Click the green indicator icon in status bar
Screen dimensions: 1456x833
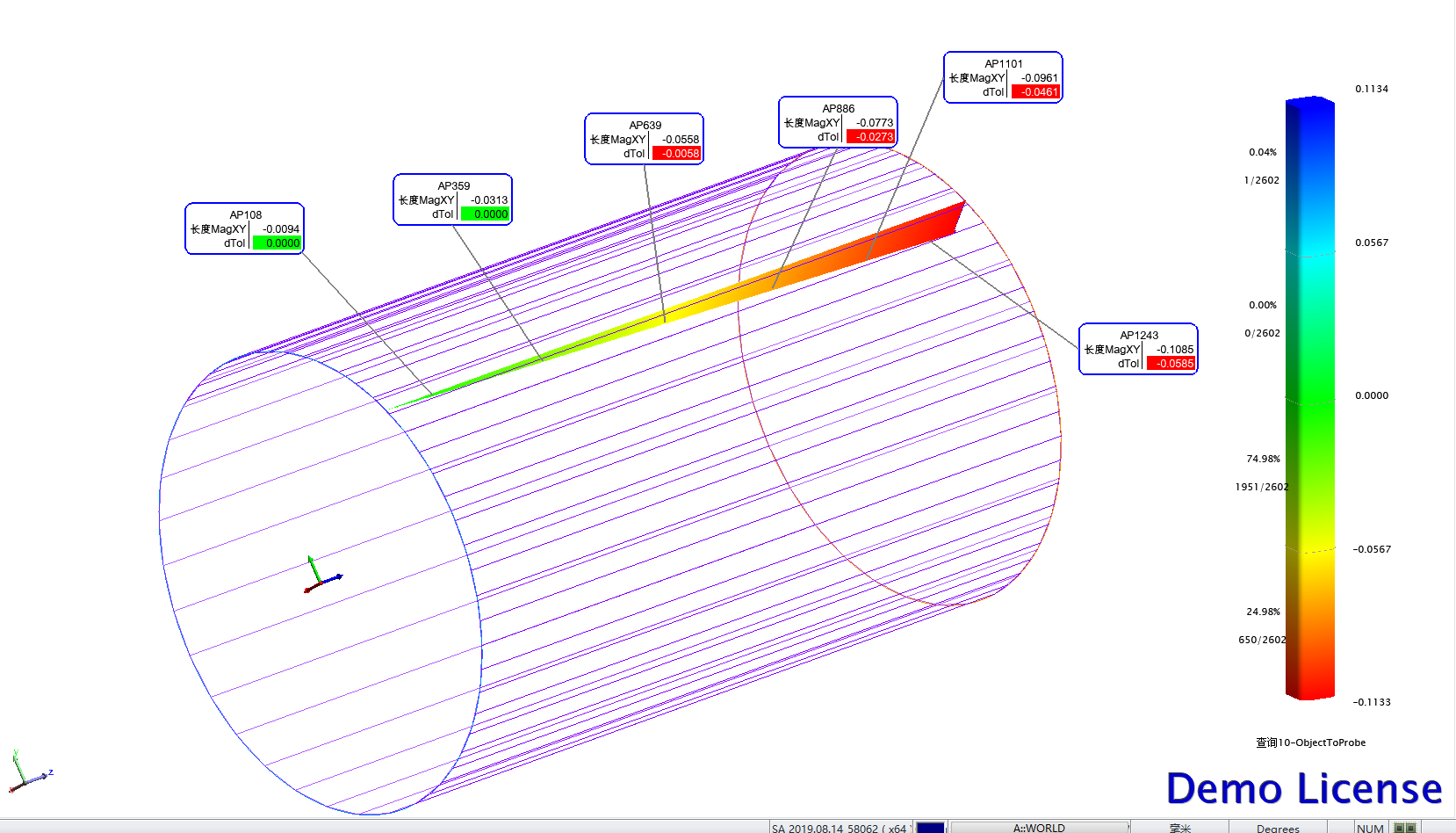pos(1405,828)
